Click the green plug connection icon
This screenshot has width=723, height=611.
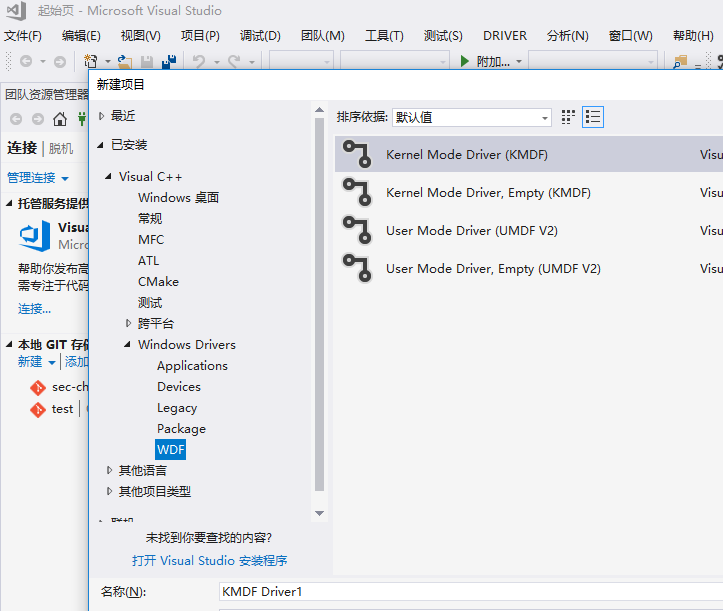82,119
